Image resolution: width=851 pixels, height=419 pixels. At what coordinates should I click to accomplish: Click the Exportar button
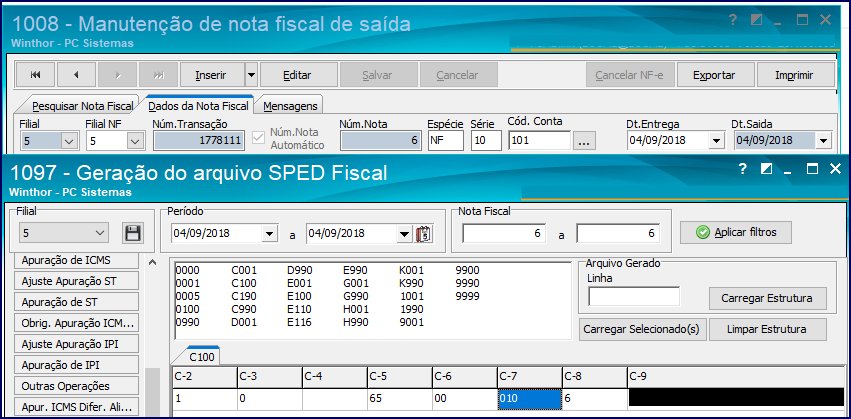(x=714, y=75)
